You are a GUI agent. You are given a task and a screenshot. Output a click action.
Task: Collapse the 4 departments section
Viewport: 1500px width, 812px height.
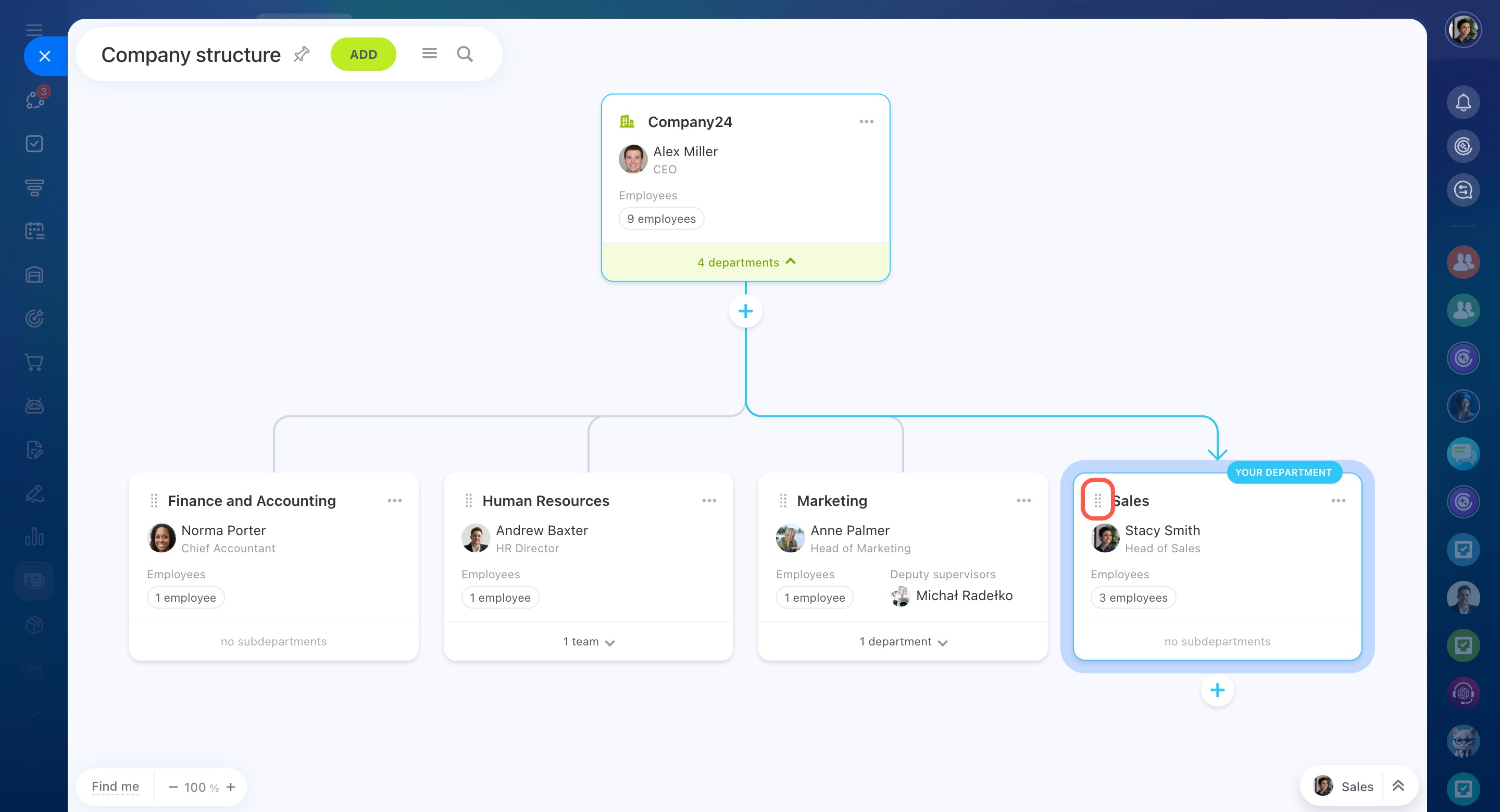click(746, 262)
